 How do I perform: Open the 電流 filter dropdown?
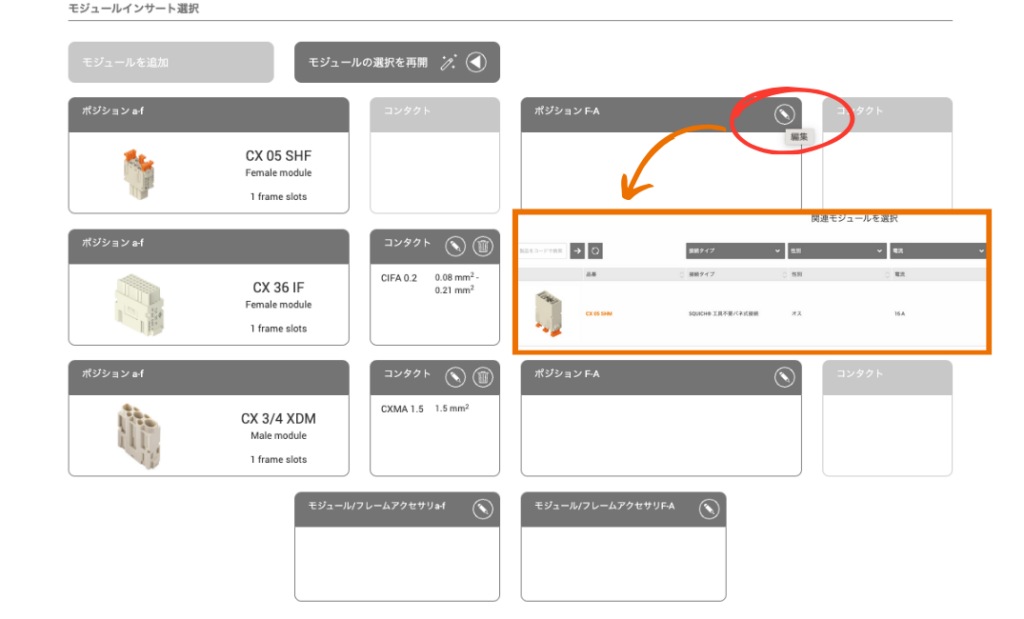pyautogui.click(x=938, y=251)
